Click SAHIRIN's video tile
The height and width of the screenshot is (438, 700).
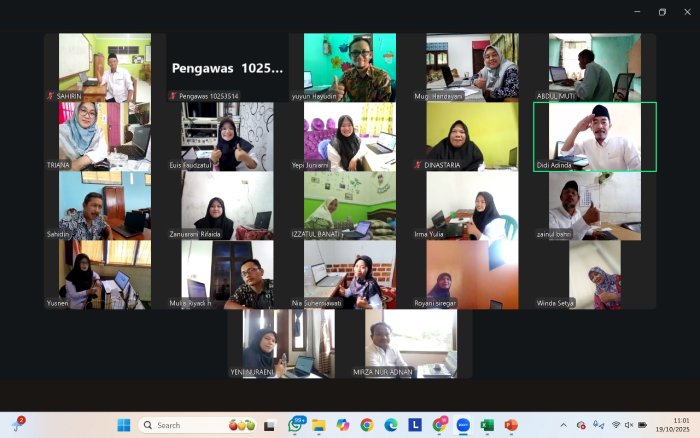(104, 68)
